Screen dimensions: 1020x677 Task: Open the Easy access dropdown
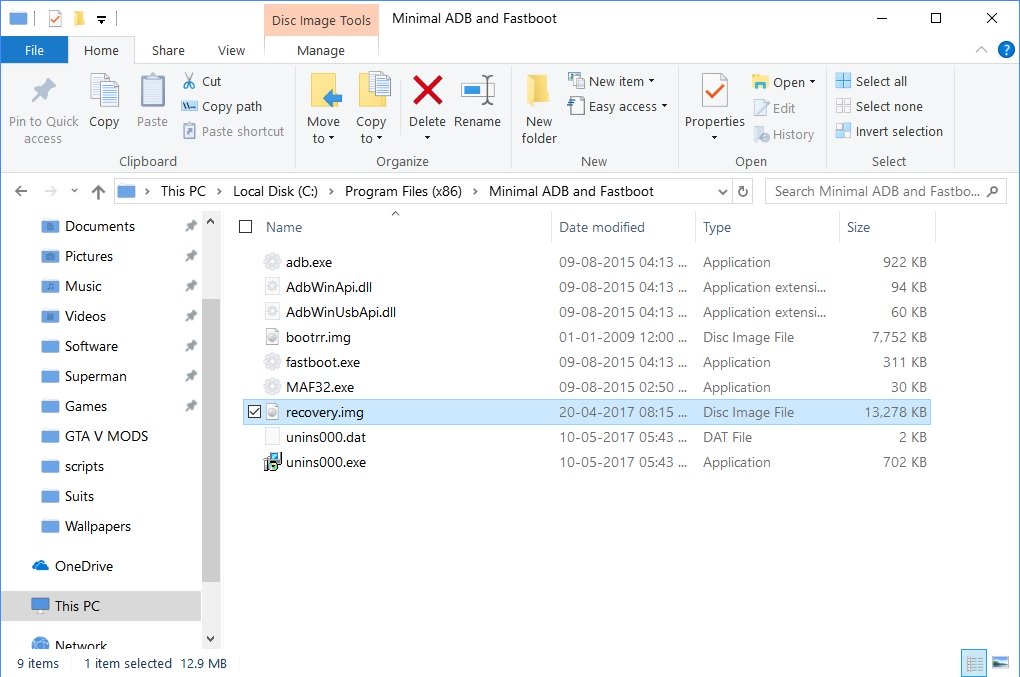coord(664,106)
